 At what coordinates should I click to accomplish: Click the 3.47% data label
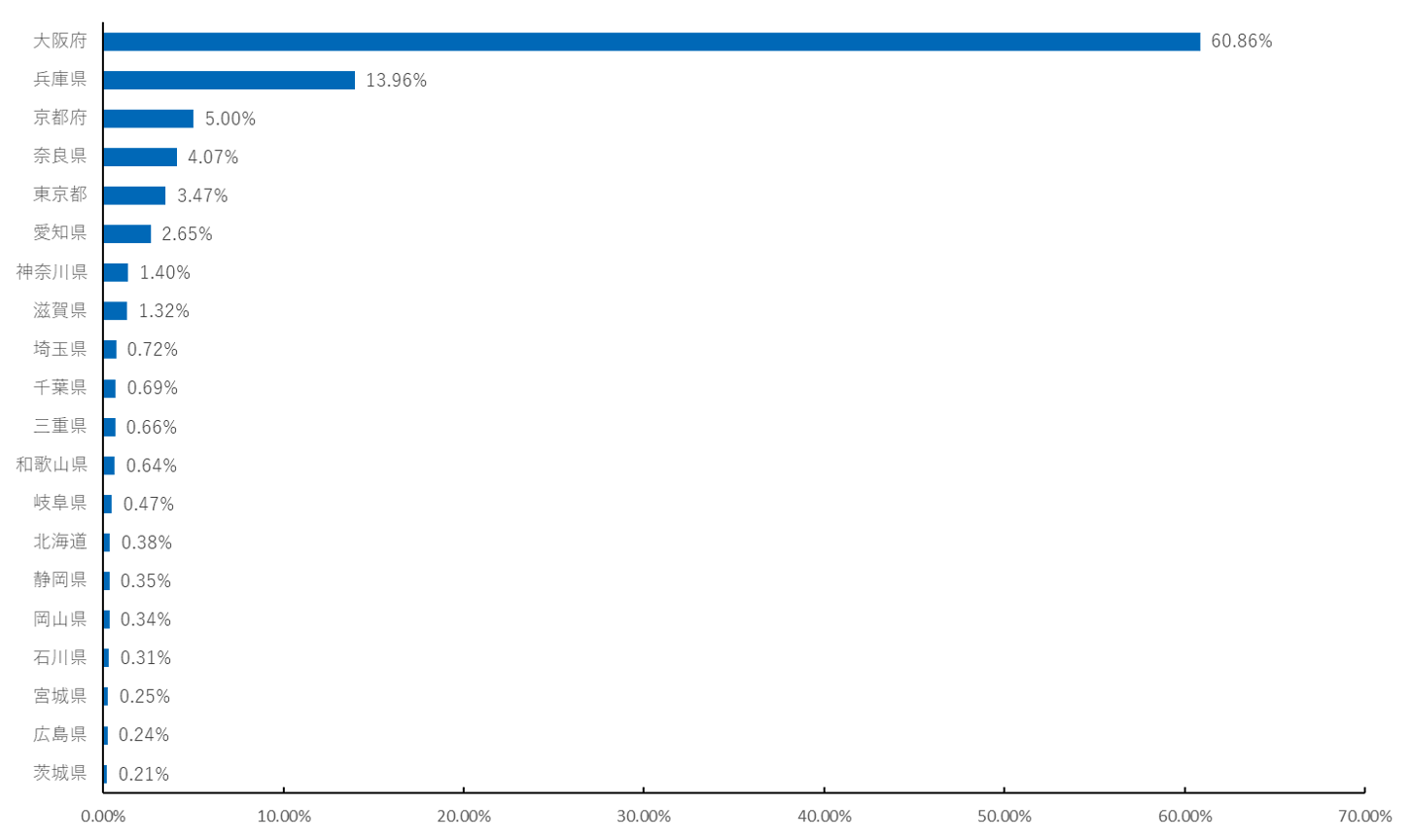[202, 195]
